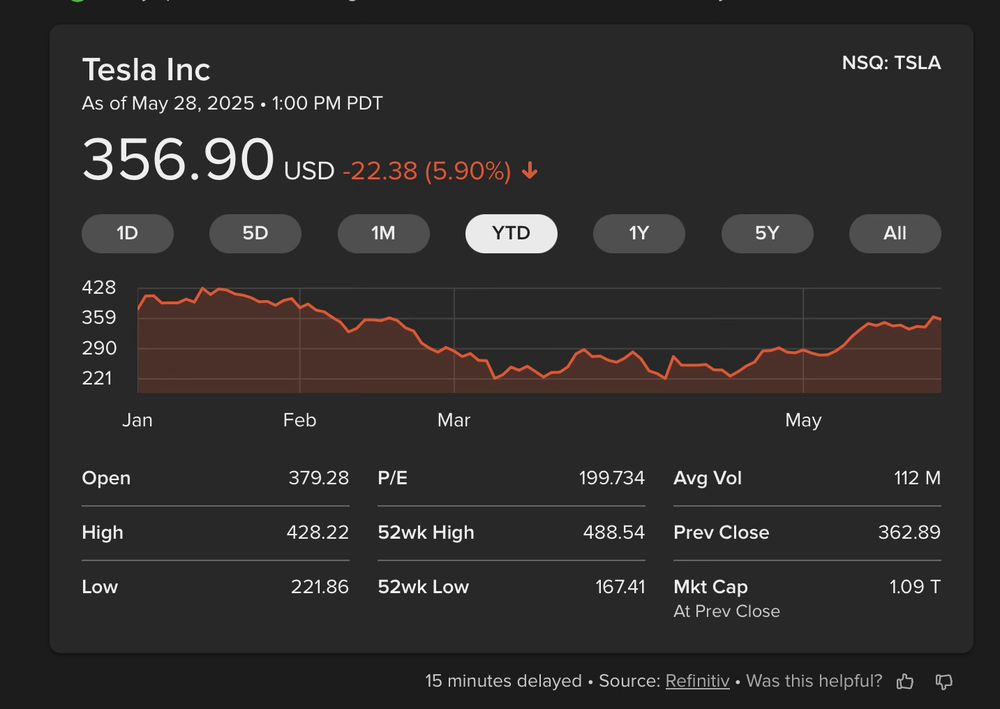Show the All time range

[895, 233]
